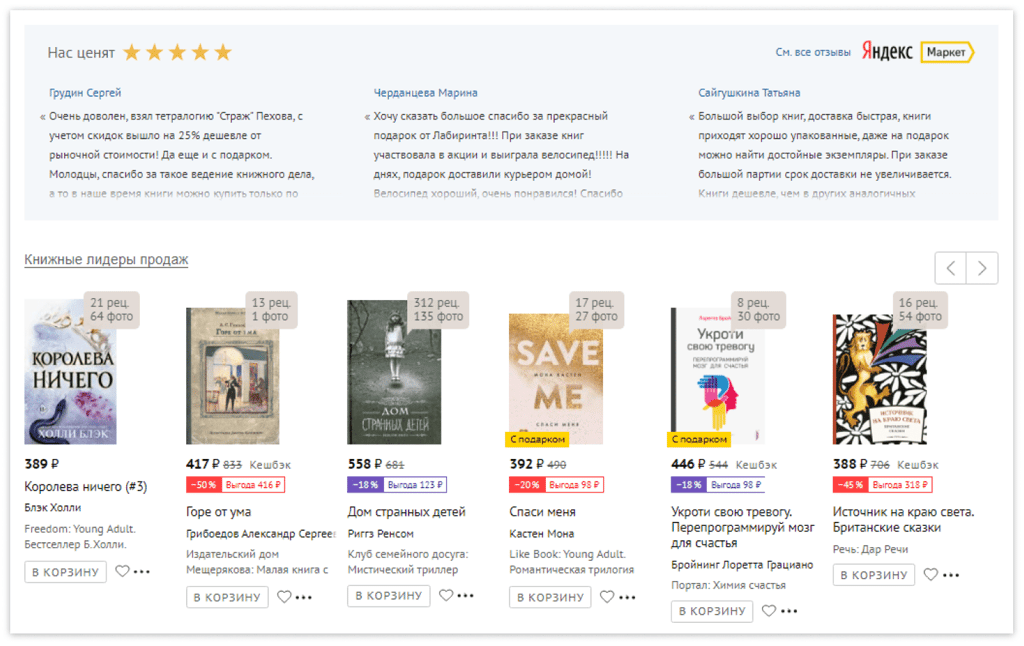Open the 'Save Me' book cover
The width and height of the screenshot is (1024, 646).
556,380
